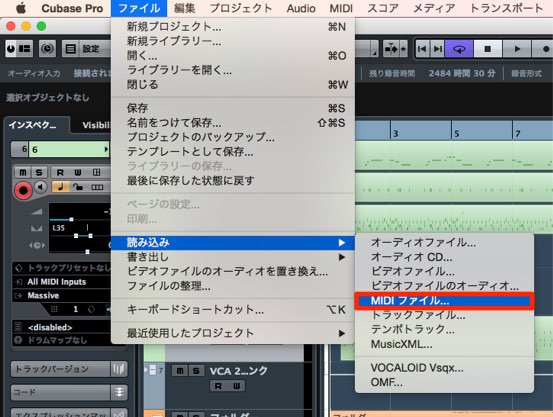
Task: Select MusicXML... in the import submenu
Action: pos(444,344)
